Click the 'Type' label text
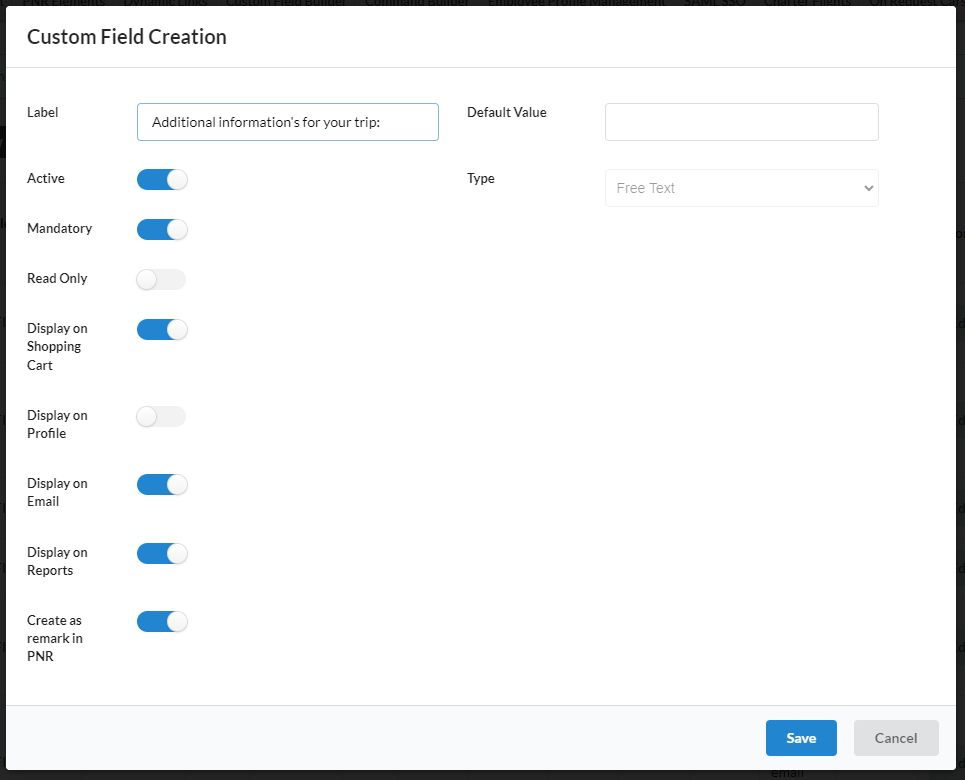Screen dimensions: 965x780 481,179
